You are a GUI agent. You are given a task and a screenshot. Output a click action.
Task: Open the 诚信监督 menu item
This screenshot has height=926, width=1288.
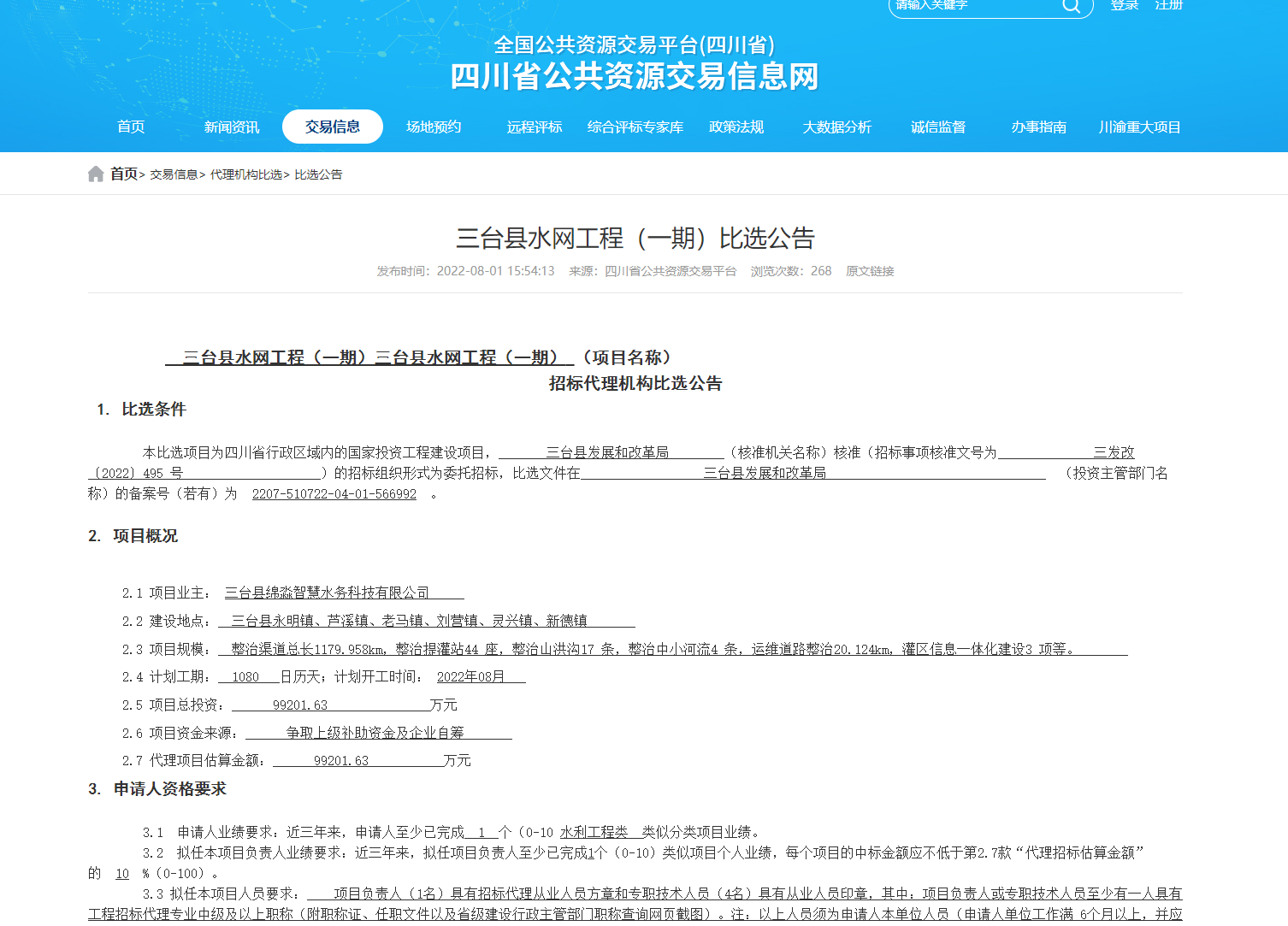click(938, 127)
